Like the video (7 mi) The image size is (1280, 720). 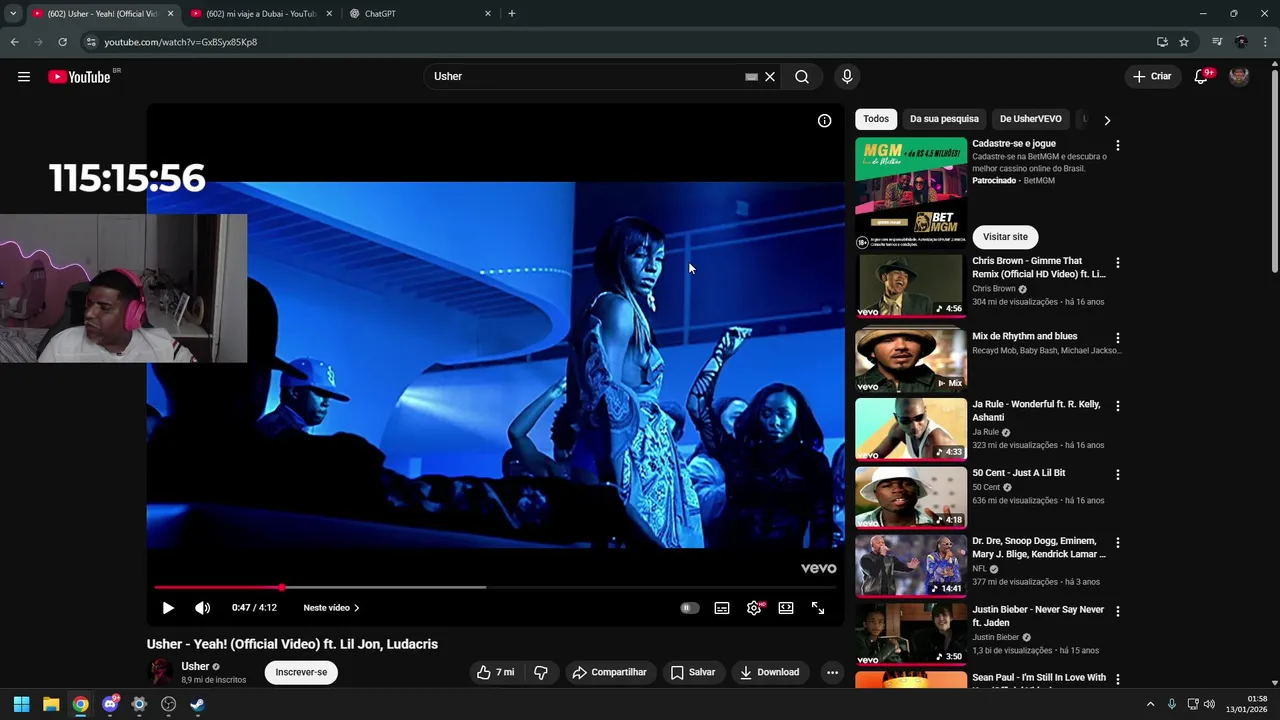click(x=497, y=673)
